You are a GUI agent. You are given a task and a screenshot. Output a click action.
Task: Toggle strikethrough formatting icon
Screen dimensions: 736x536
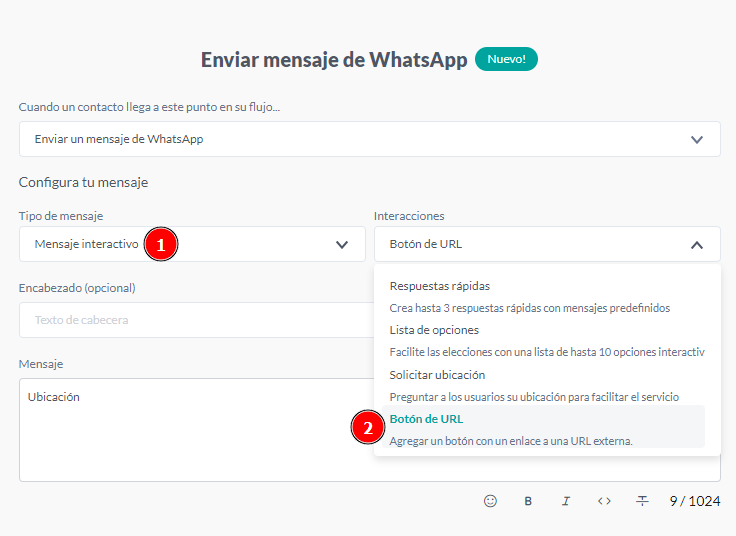tap(642, 501)
